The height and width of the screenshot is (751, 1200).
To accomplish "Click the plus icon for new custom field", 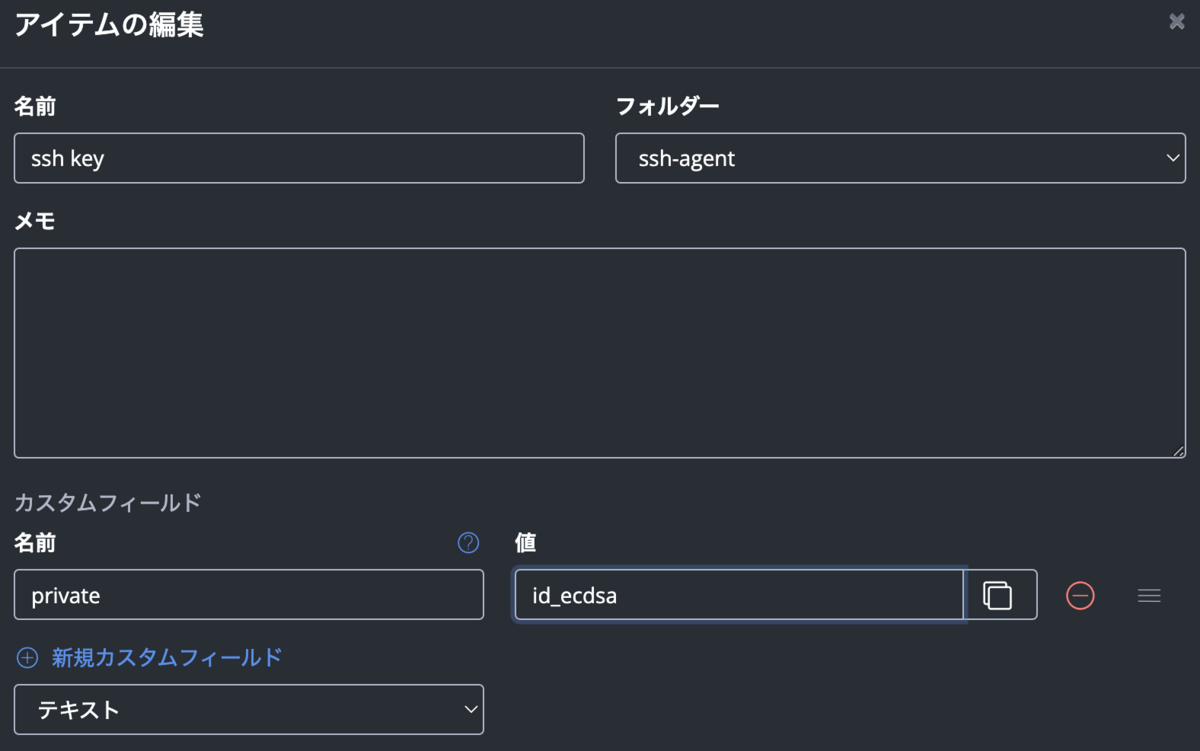I will (x=27, y=658).
